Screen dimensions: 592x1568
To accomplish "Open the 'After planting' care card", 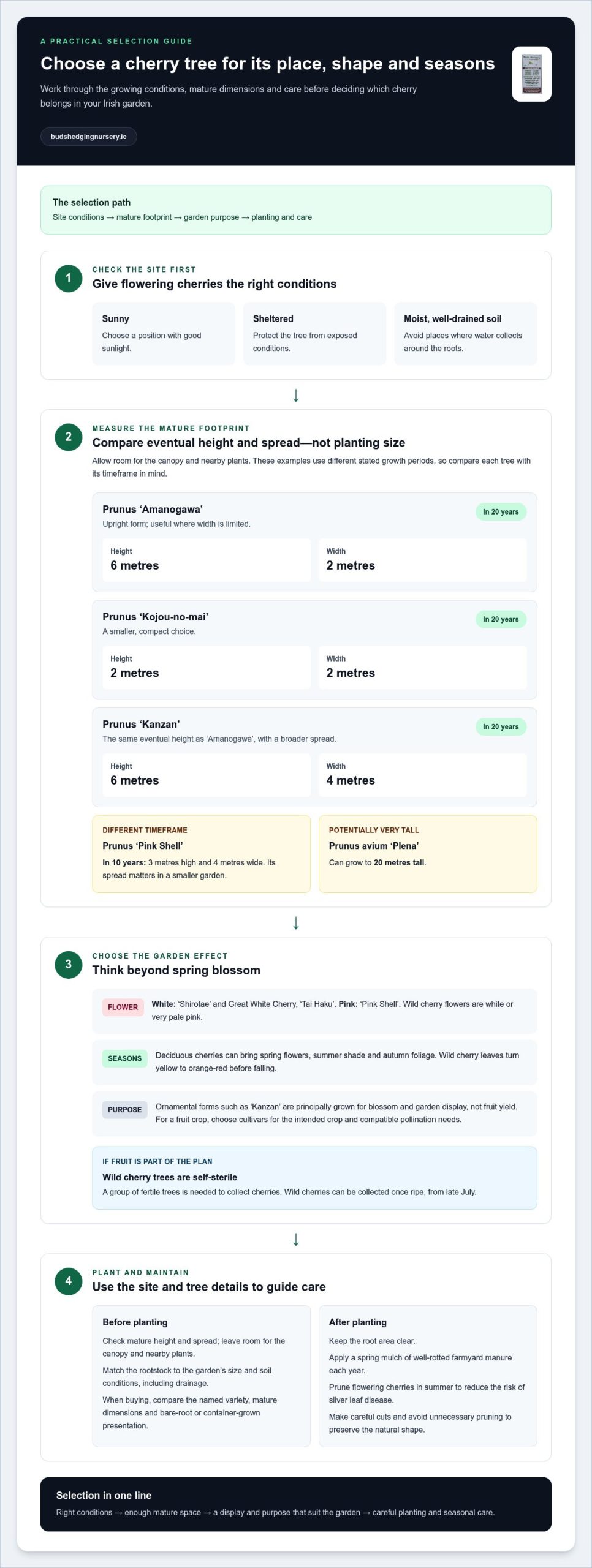I will [428, 1376].
